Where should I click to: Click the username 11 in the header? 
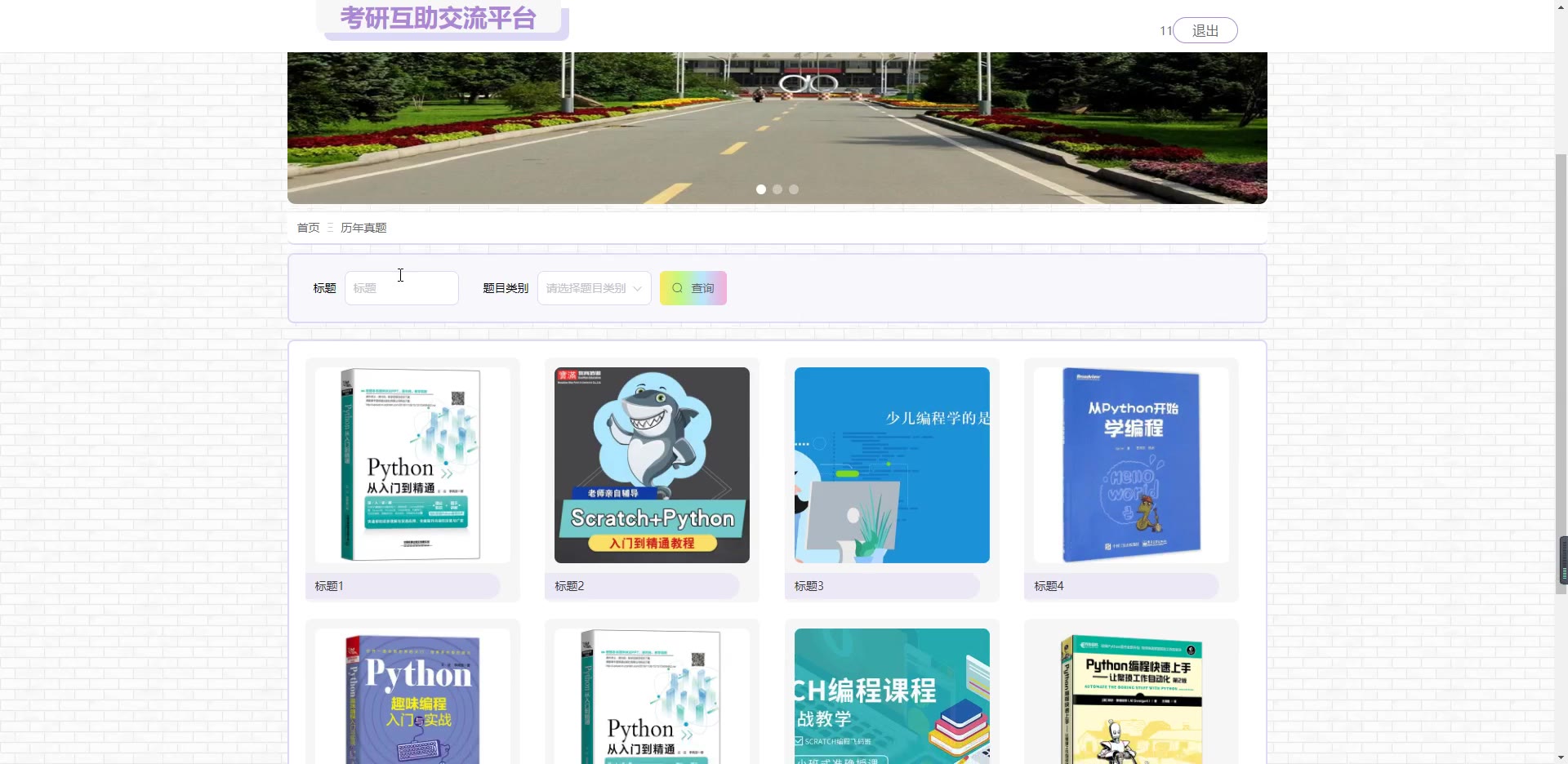coord(1165,31)
